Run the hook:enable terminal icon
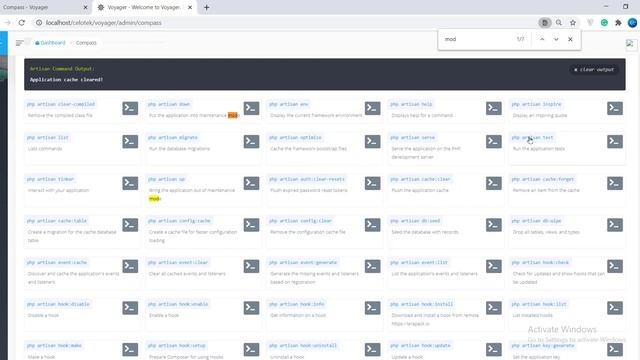 click(251, 308)
